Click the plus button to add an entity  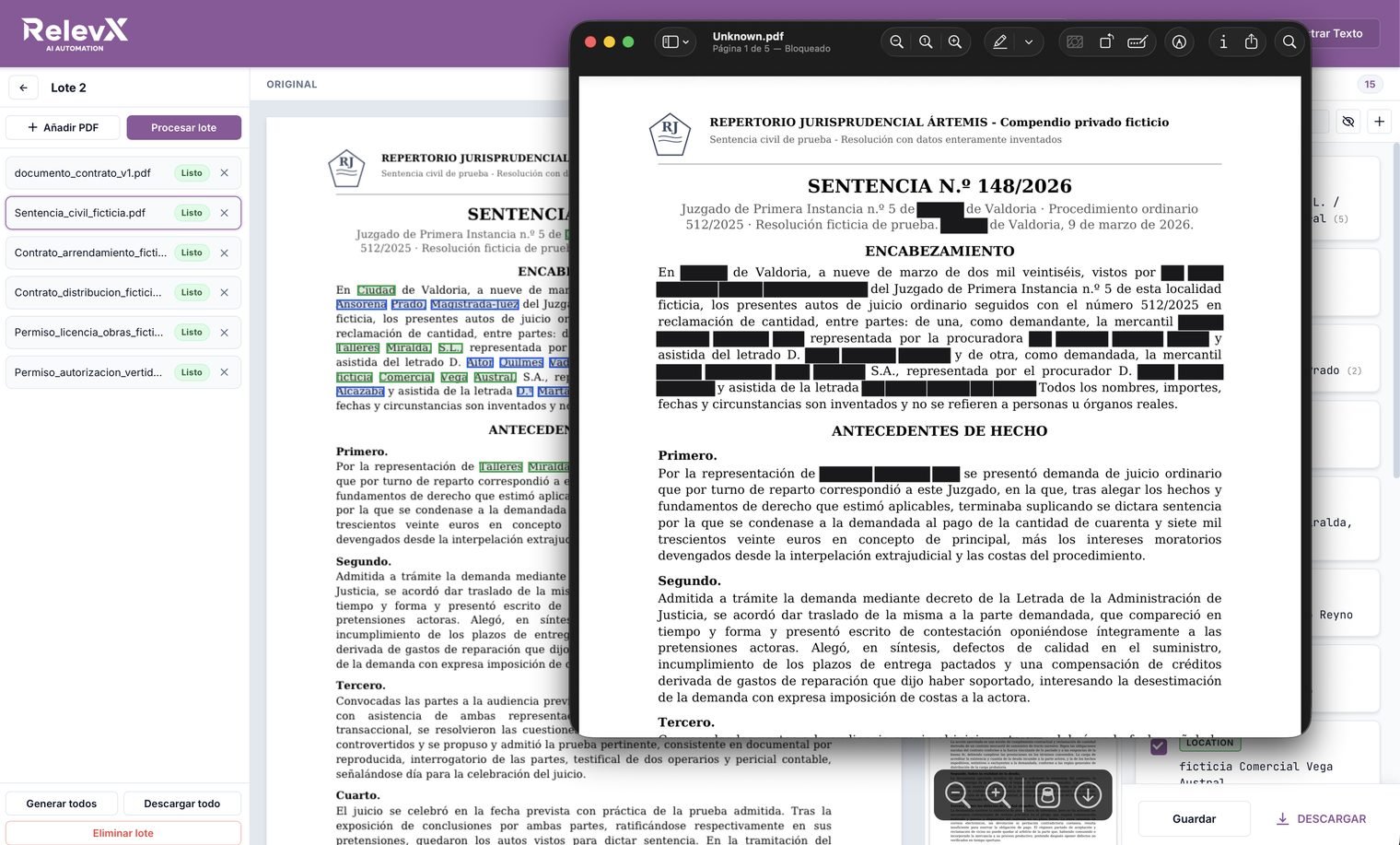coord(1379,122)
